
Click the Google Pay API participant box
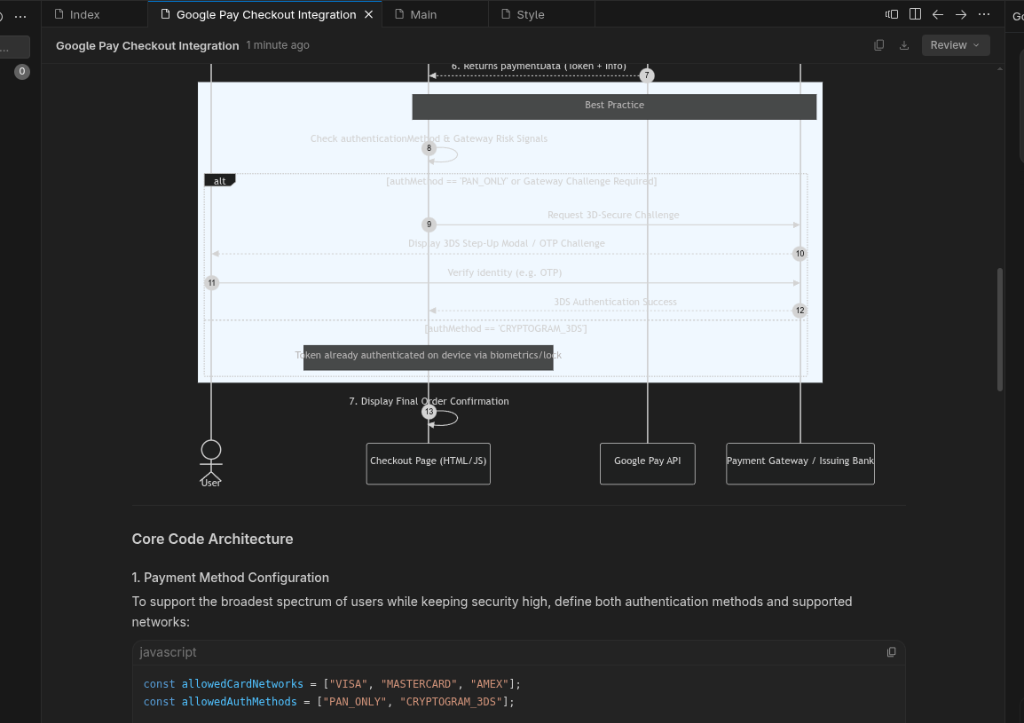point(647,464)
